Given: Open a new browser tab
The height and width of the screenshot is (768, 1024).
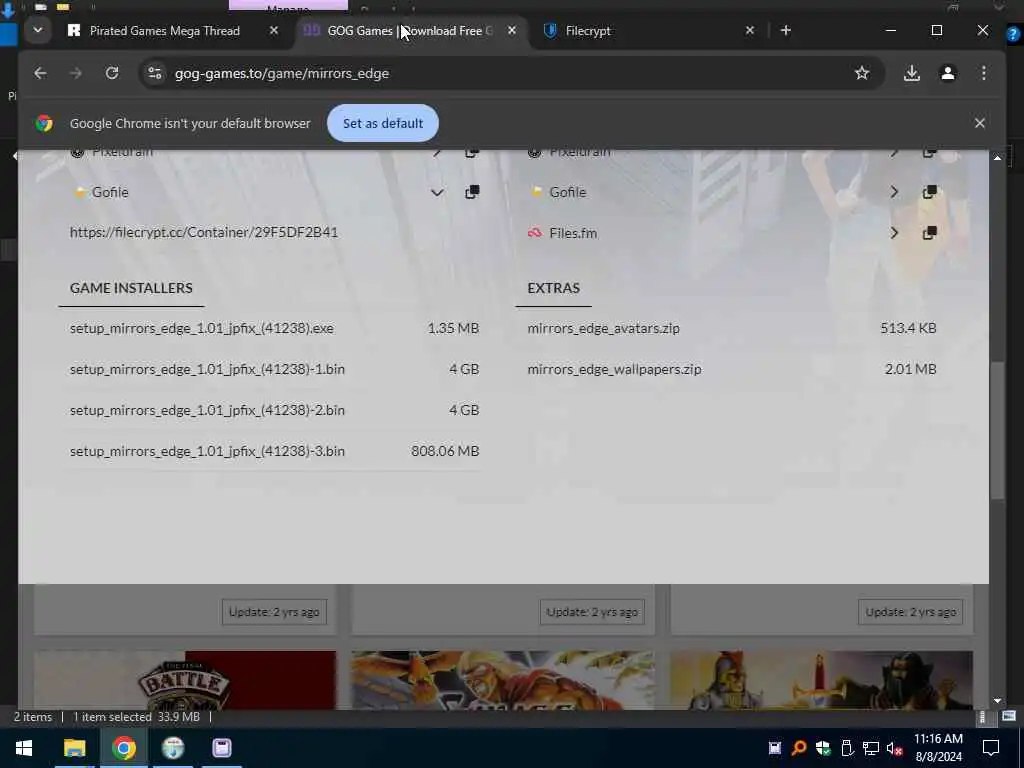Looking at the screenshot, I should (x=786, y=31).
